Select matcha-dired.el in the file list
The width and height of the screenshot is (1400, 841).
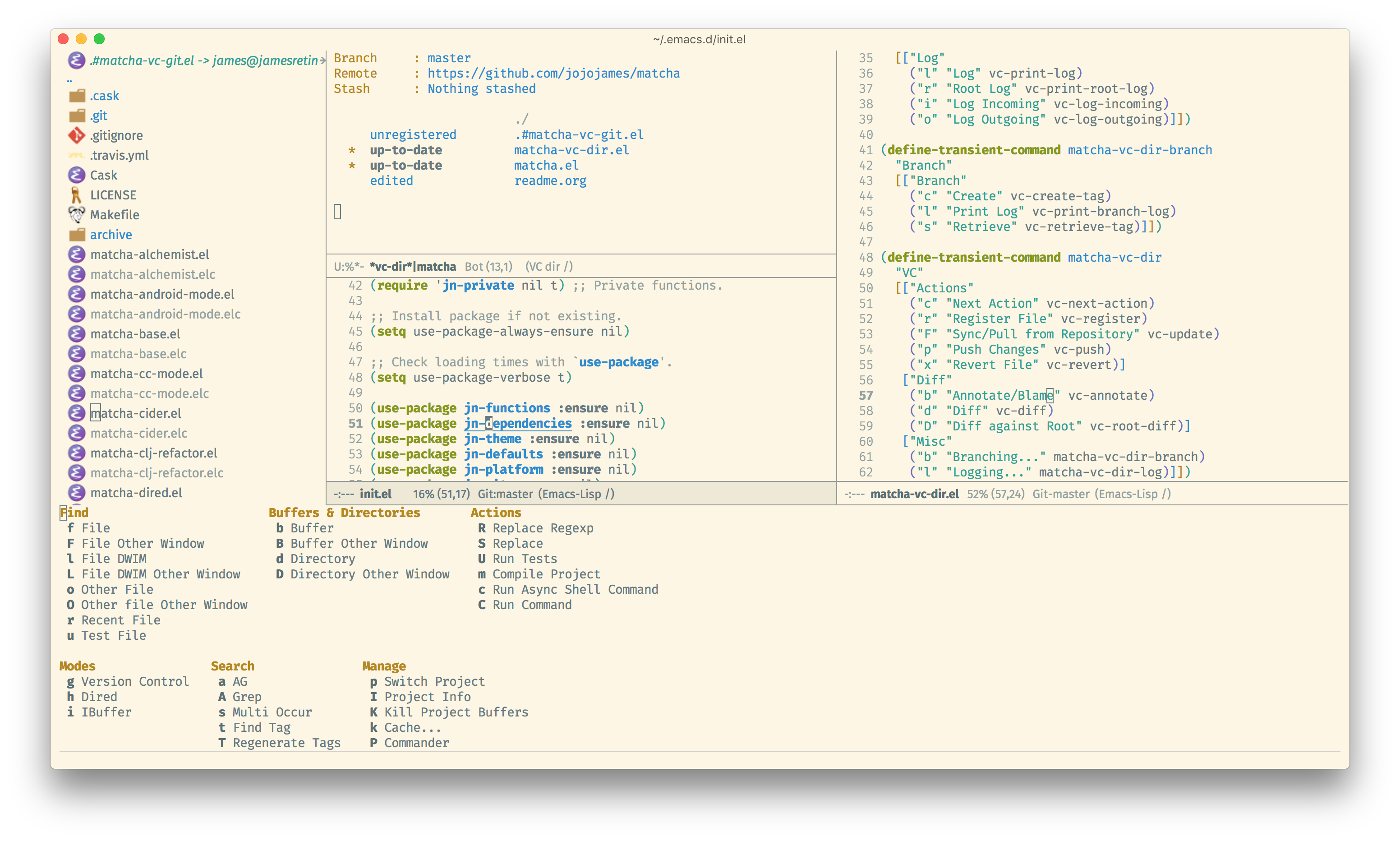point(136,493)
